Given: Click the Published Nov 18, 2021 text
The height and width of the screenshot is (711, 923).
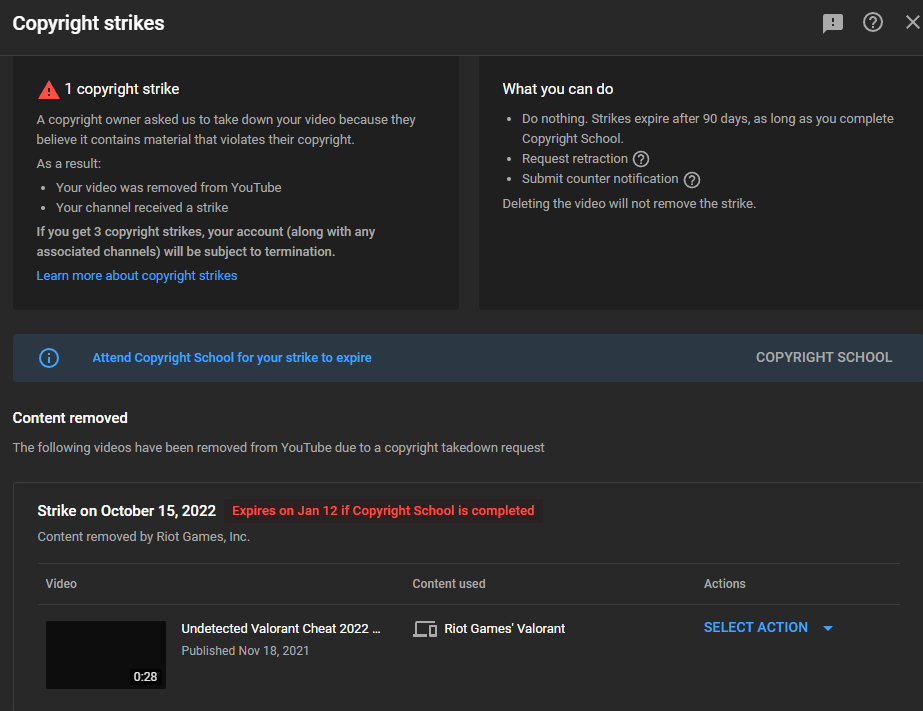Looking at the screenshot, I should [244, 650].
